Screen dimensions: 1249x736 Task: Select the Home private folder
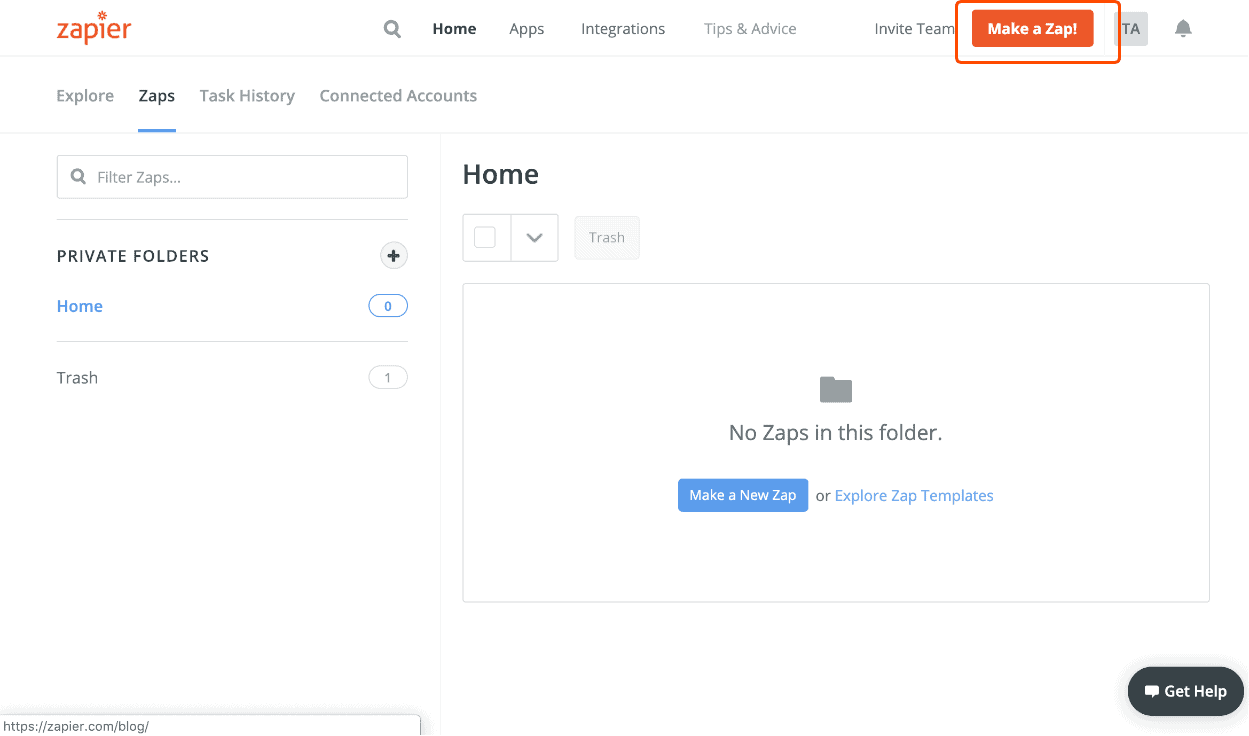79,306
